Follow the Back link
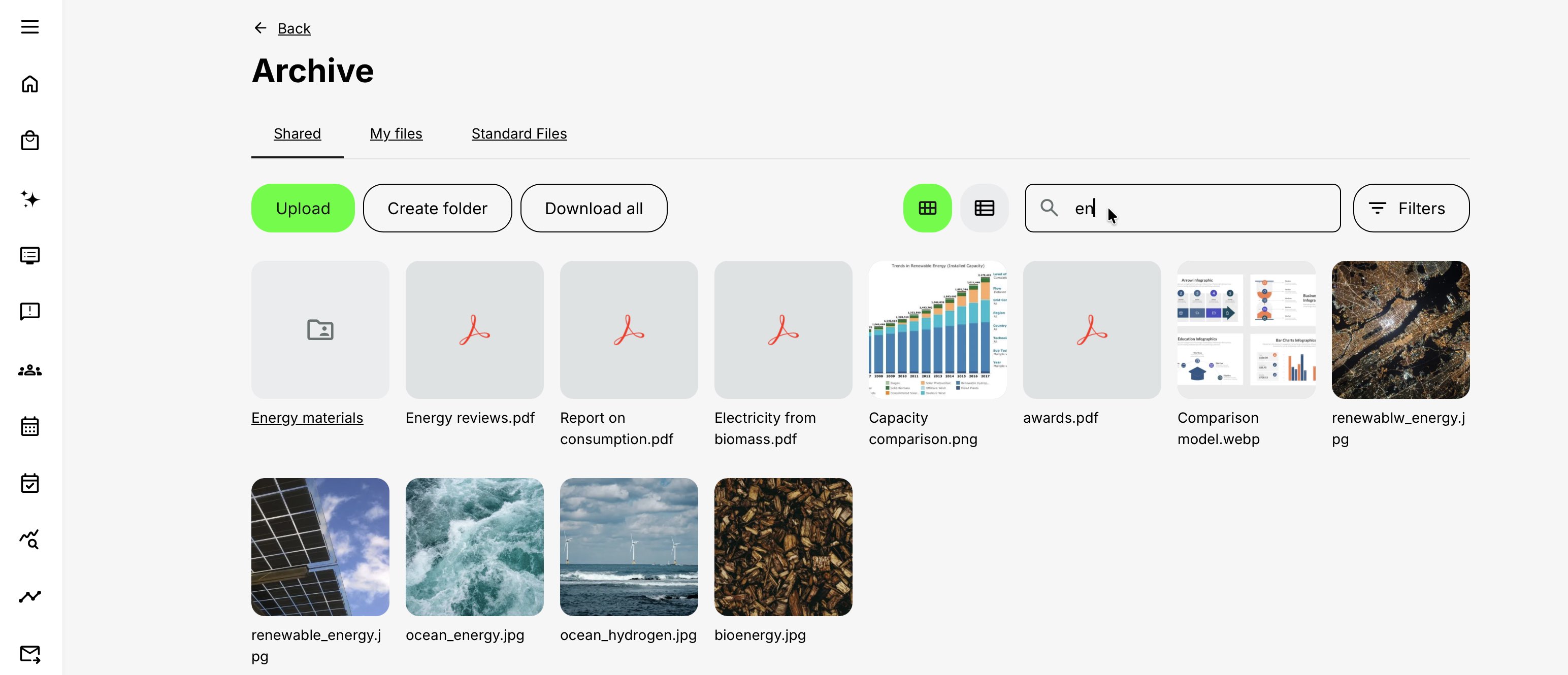 click(294, 28)
